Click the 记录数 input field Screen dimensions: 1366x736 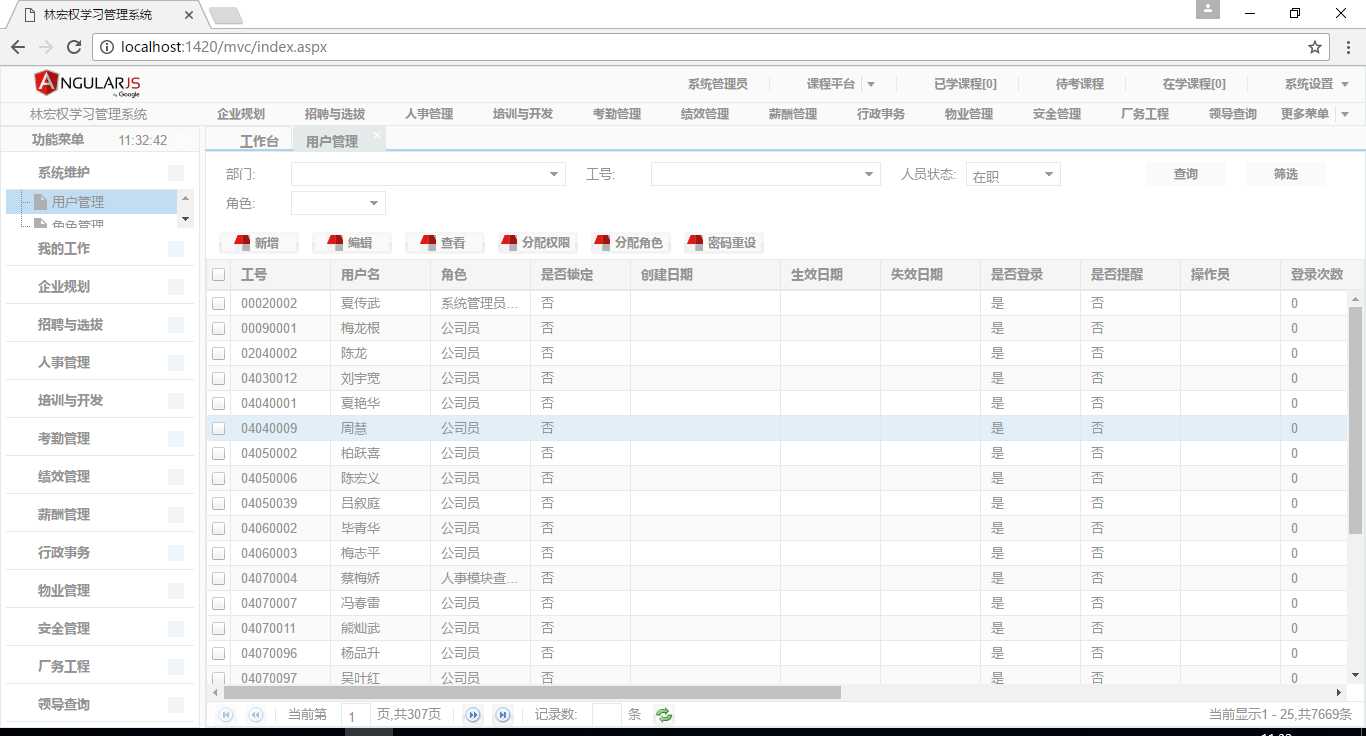[x=607, y=715]
